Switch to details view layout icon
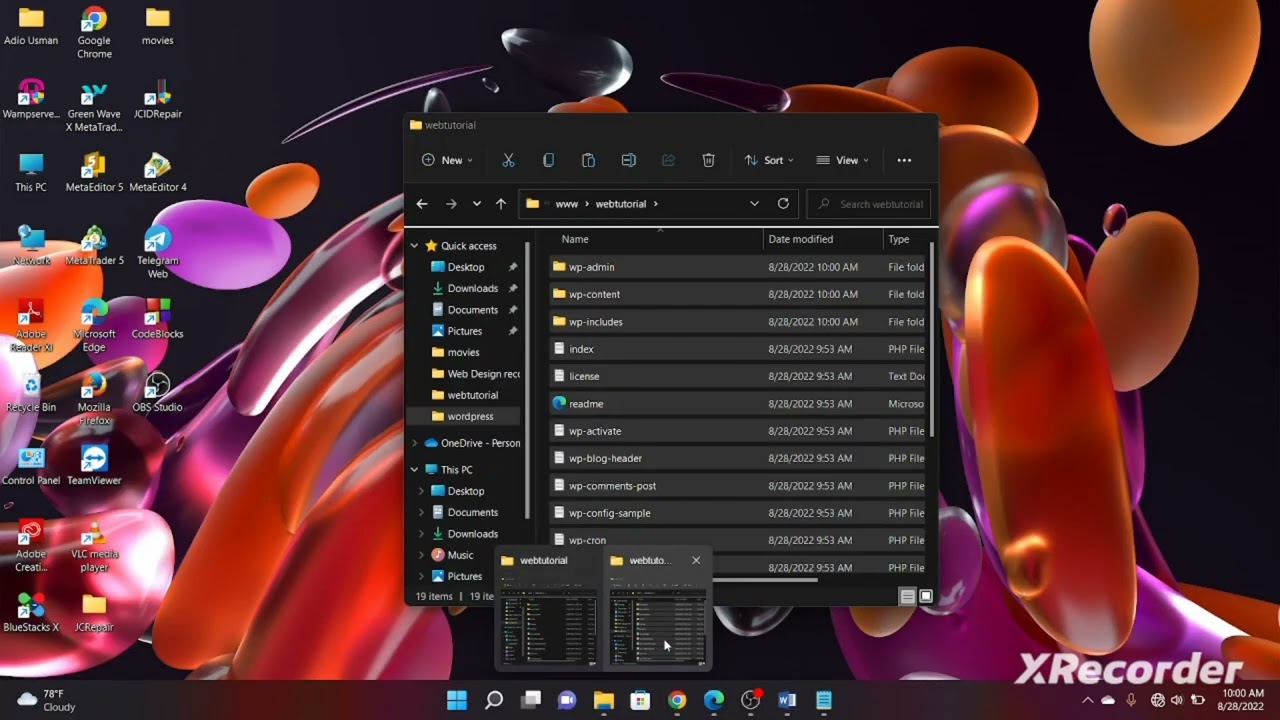This screenshot has width=1280, height=720. point(907,596)
